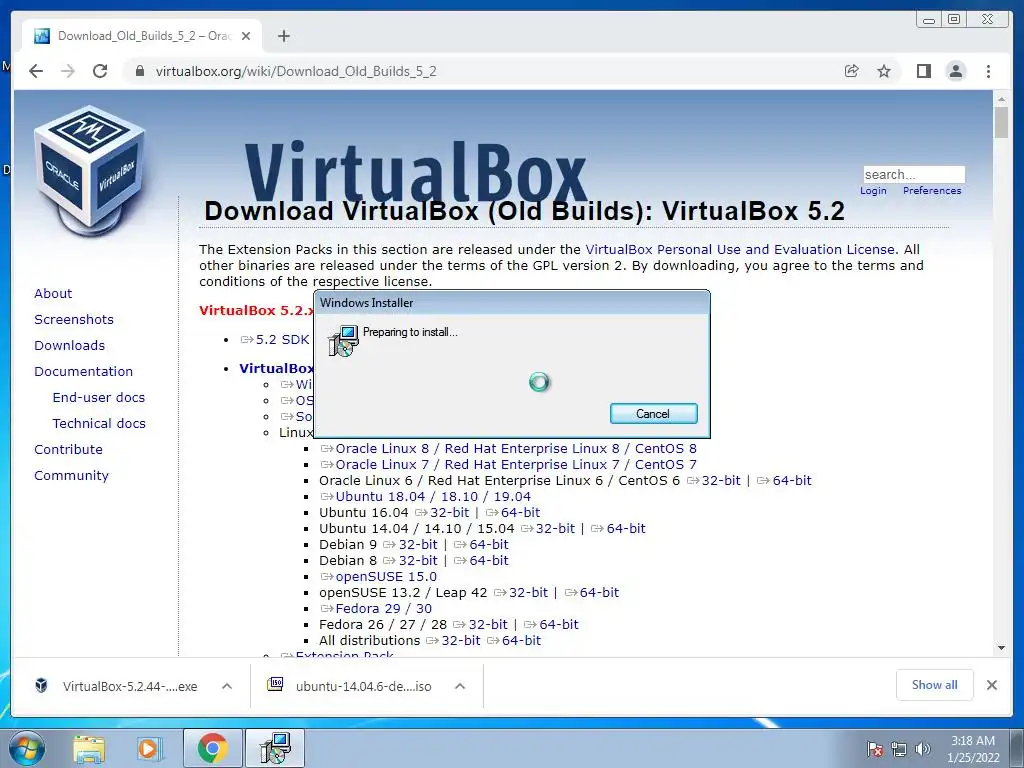Click 32-bit link for All distributions
This screenshot has width=1024, height=768.
pyautogui.click(x=453, y=641)
